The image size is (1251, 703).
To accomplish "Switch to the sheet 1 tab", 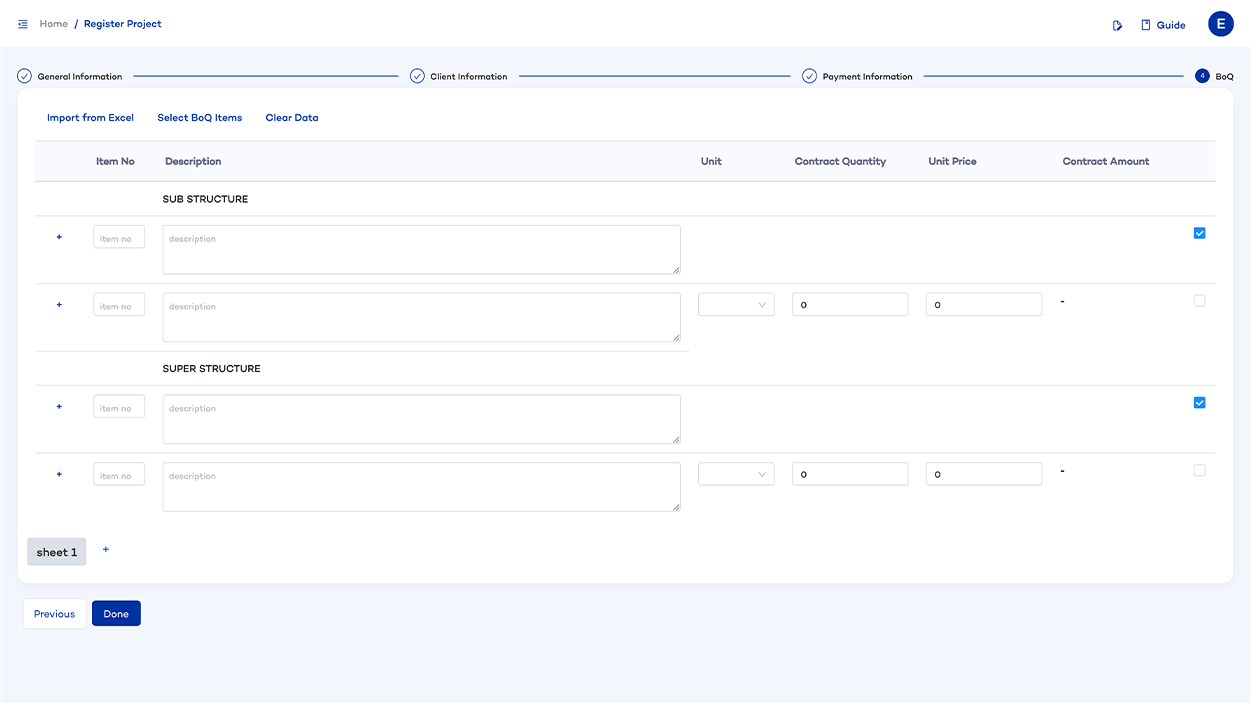I will tap(57, 552).
